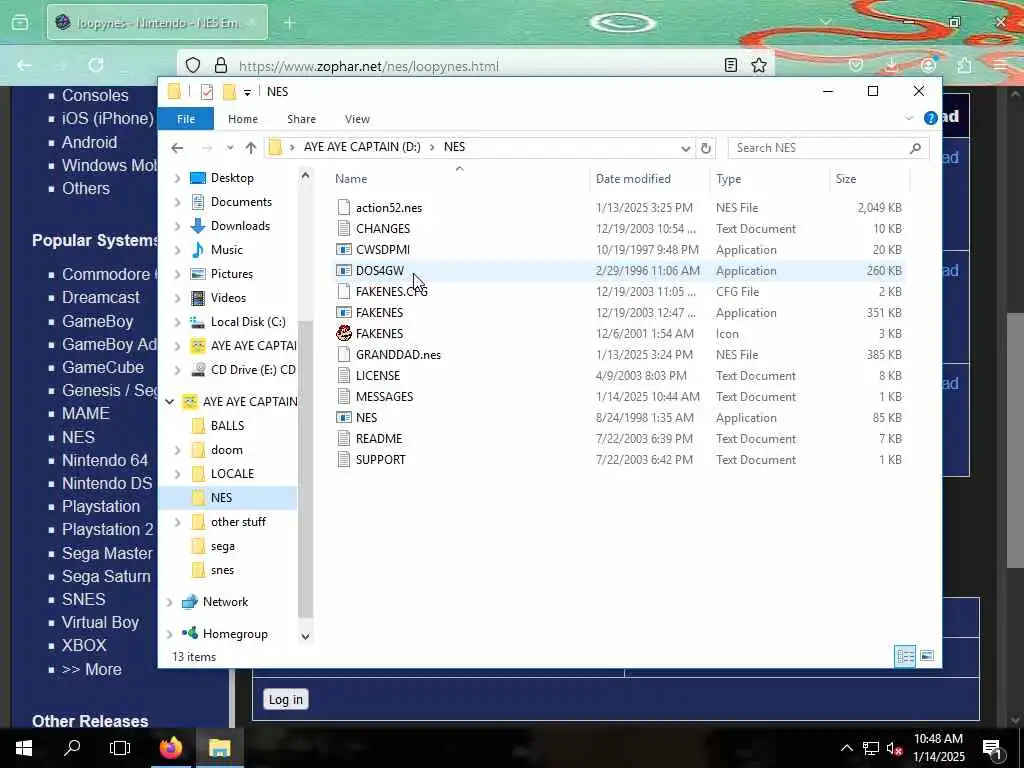
Task: Select the README text document
Action: [x=379, y=439]
